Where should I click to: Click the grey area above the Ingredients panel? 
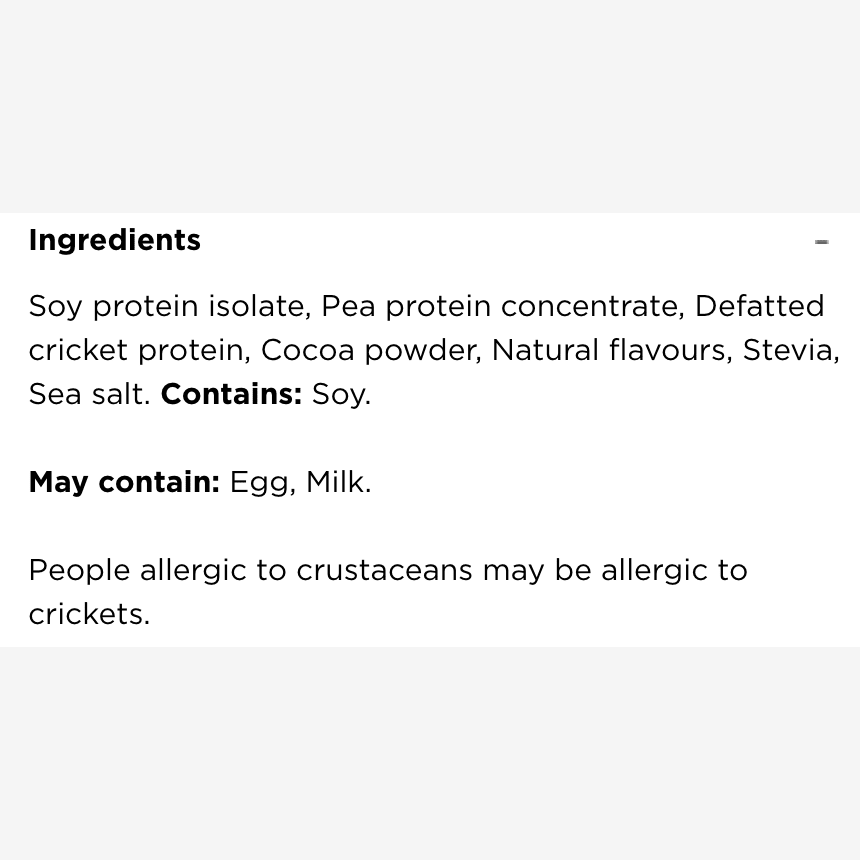click(430, 106)
